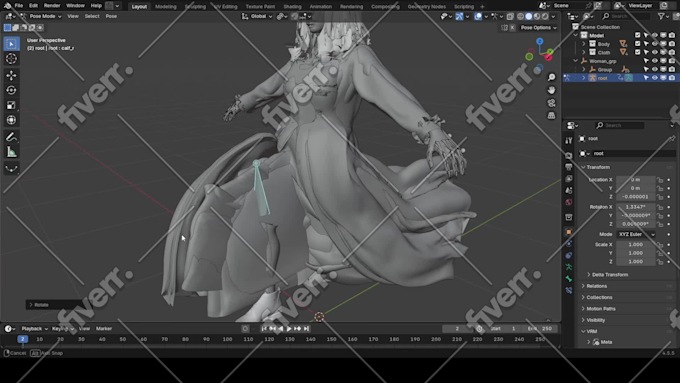680x383 pixels.
Task: Expand Delta Transform panel
Action: 610,275
